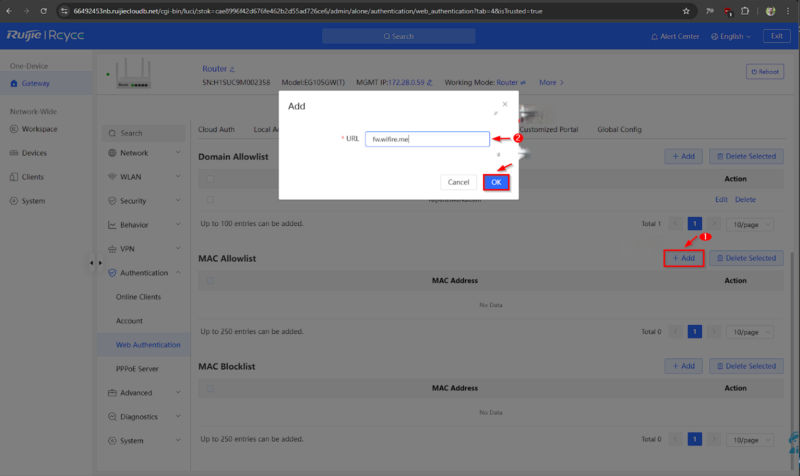
Task: Click the browser back arrow
Action: (9, 11)
